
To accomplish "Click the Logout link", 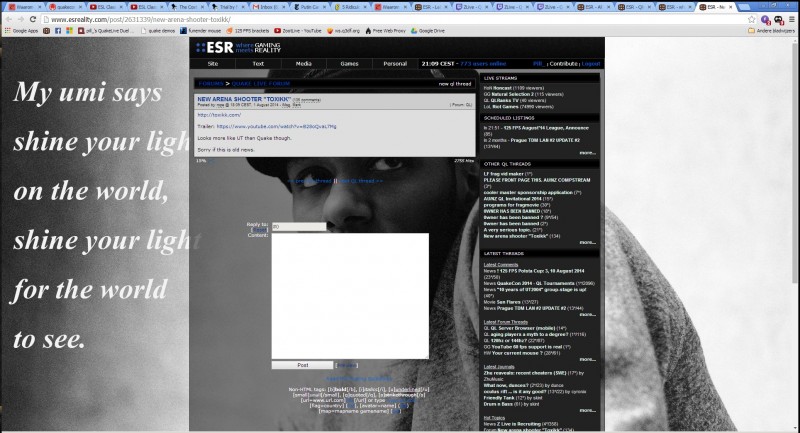I will (x=591, y=63).
